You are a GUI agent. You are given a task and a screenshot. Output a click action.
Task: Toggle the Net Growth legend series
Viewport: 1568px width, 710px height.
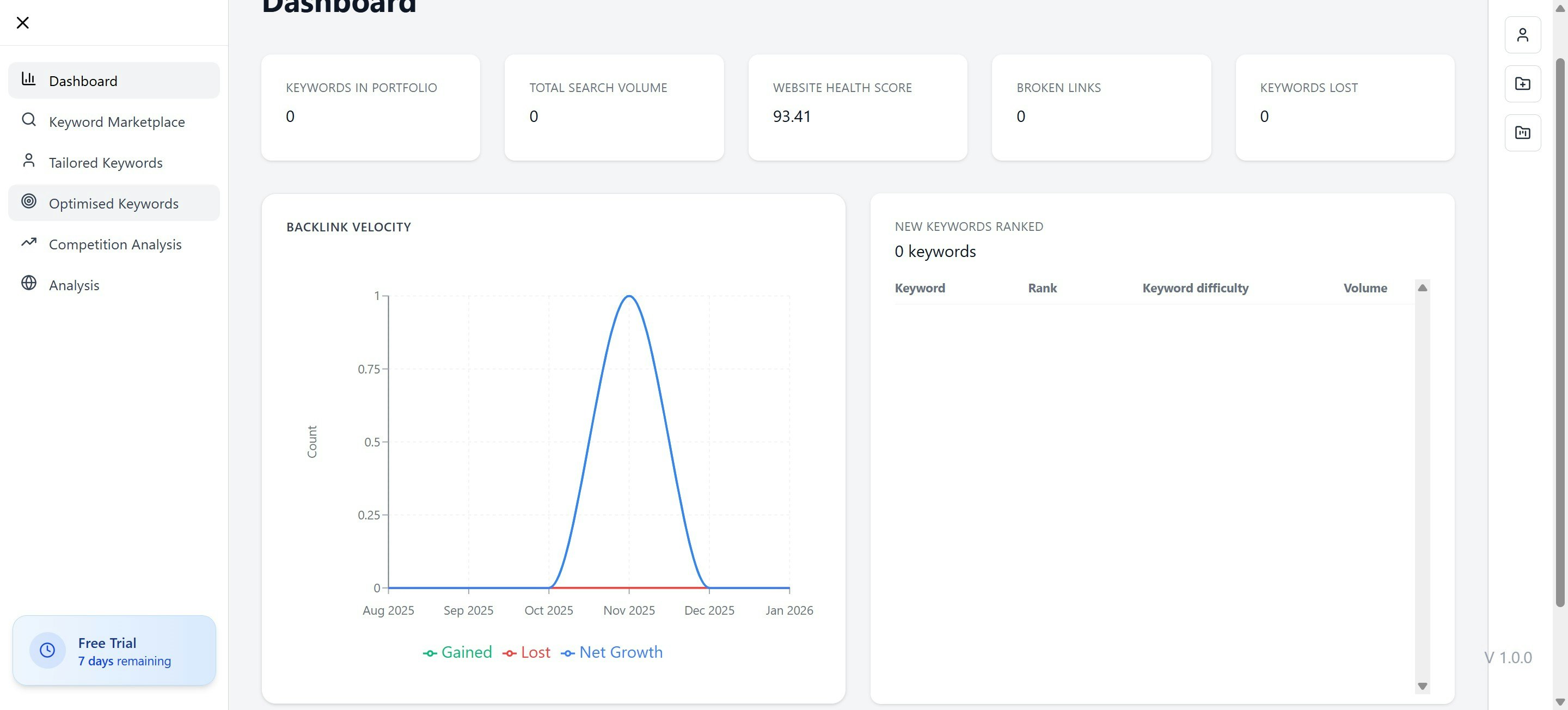click(x=612, y=652)
